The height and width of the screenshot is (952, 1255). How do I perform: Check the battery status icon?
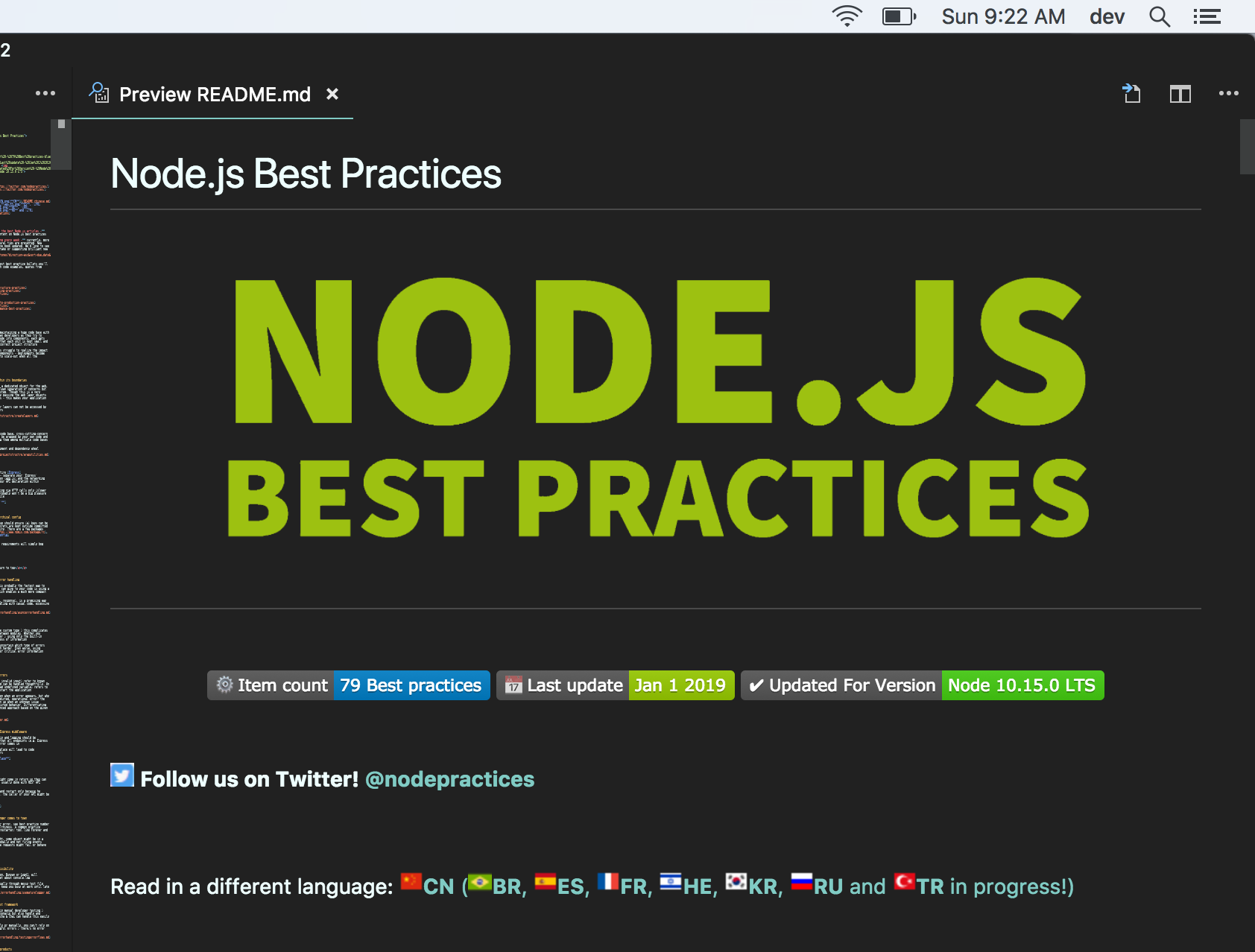899,16
